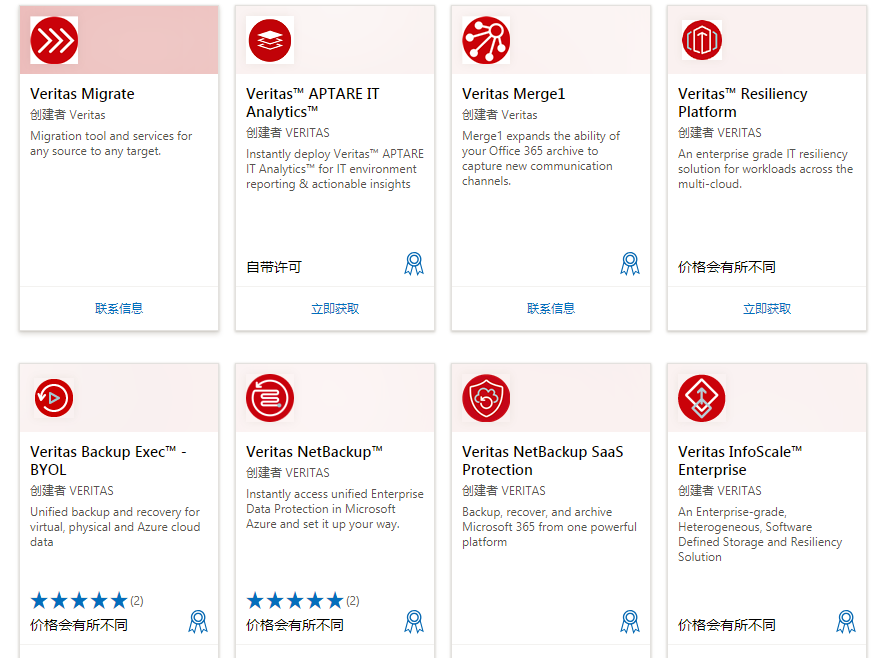This screenshot has height=659, width=882.
Task: Click 联系信息 link on Veritas Merge1 card
Action: 551,309
